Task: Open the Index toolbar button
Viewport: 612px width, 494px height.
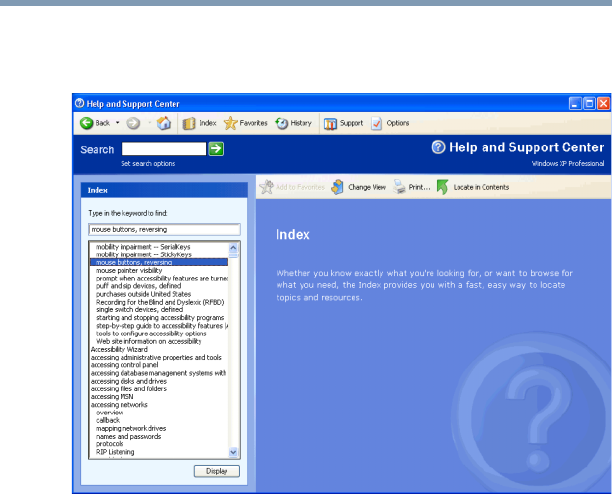Action: (198, 124)
